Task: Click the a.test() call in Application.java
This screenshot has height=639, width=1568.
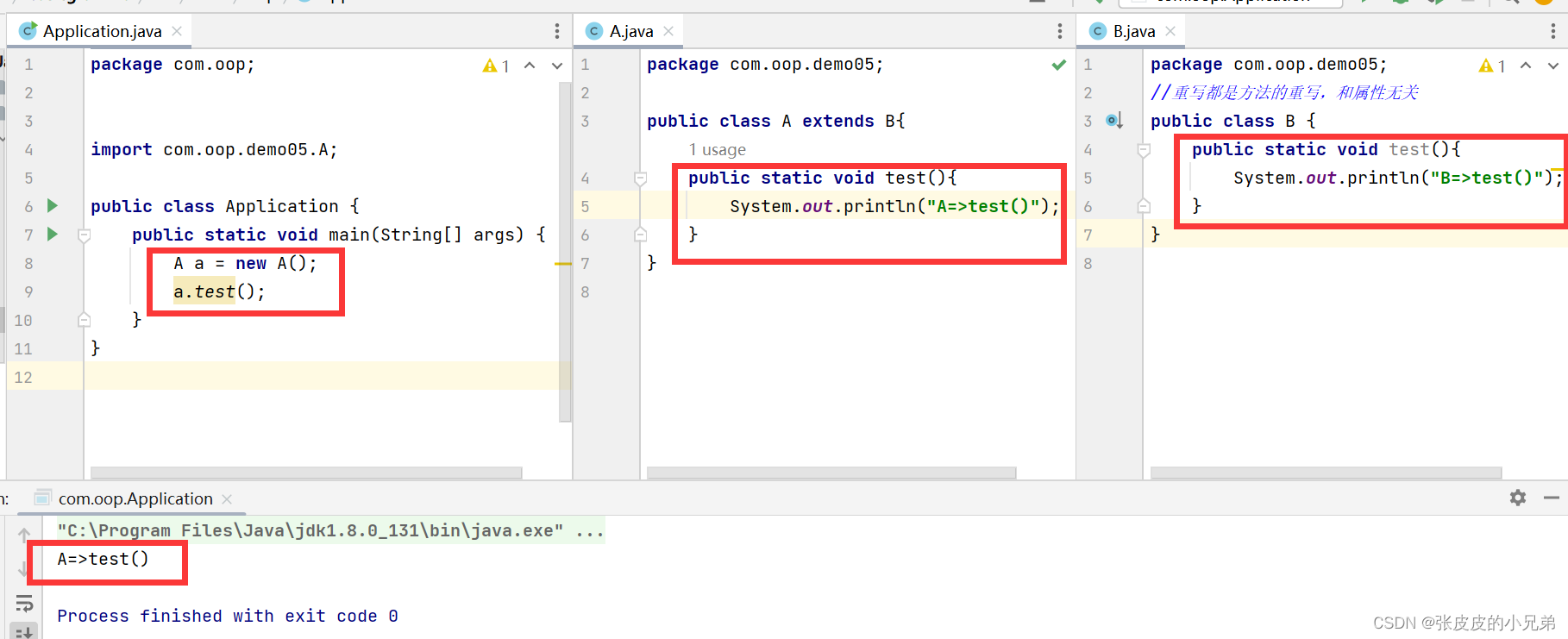Action: [x=219, y=292]
